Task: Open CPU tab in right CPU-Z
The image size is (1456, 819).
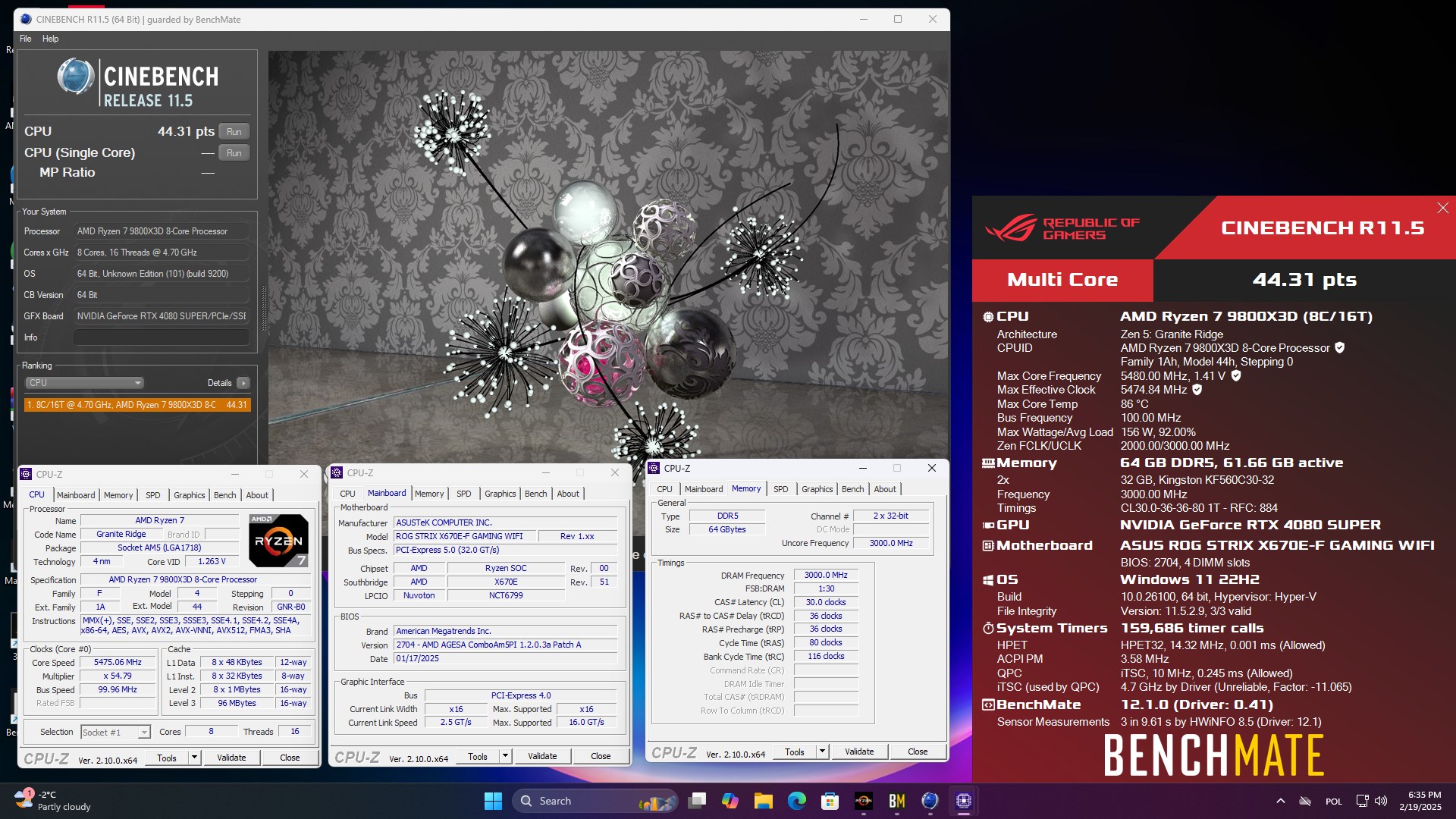Action: tap(664, 489)
